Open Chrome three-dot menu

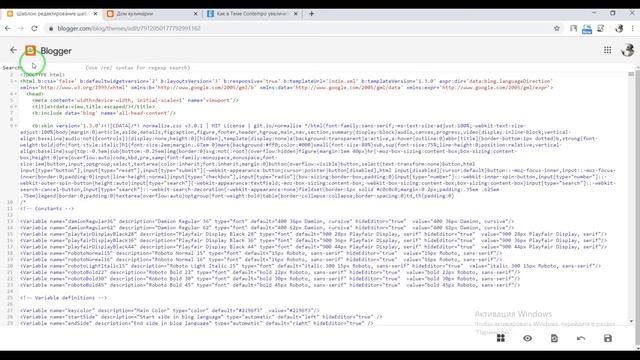pos(633,28)
